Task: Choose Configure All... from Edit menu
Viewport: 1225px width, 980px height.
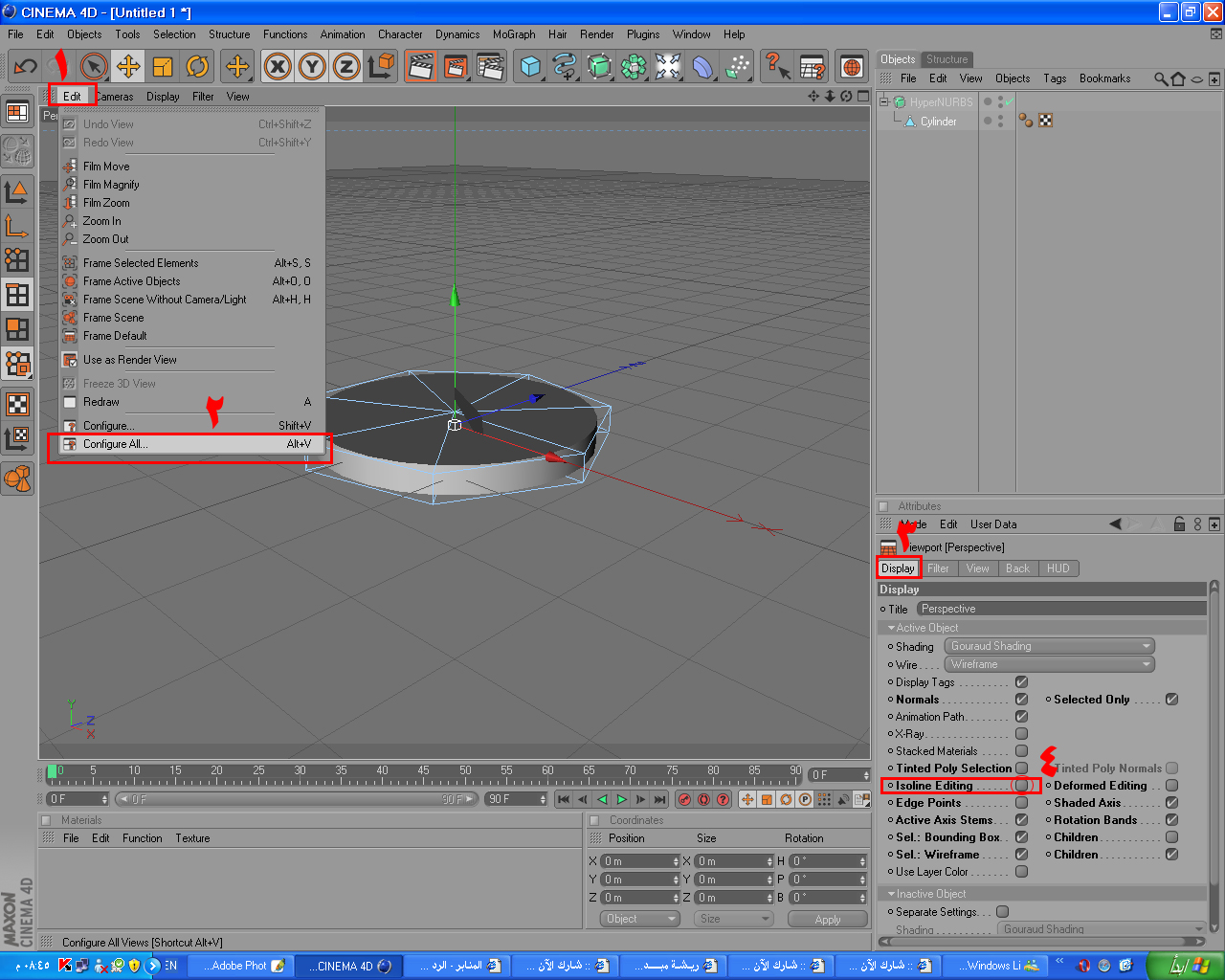Action: click(x=189, y=444)
